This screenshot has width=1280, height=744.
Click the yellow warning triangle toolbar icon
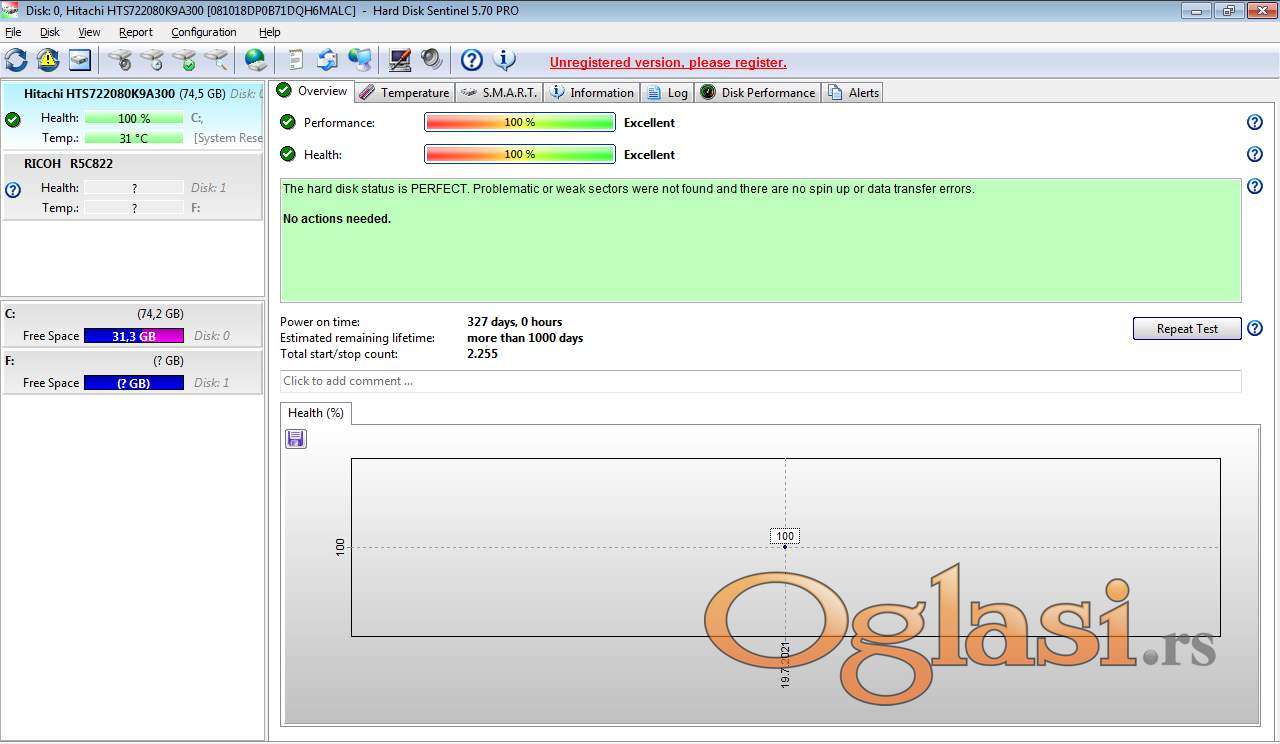(48, 60)
